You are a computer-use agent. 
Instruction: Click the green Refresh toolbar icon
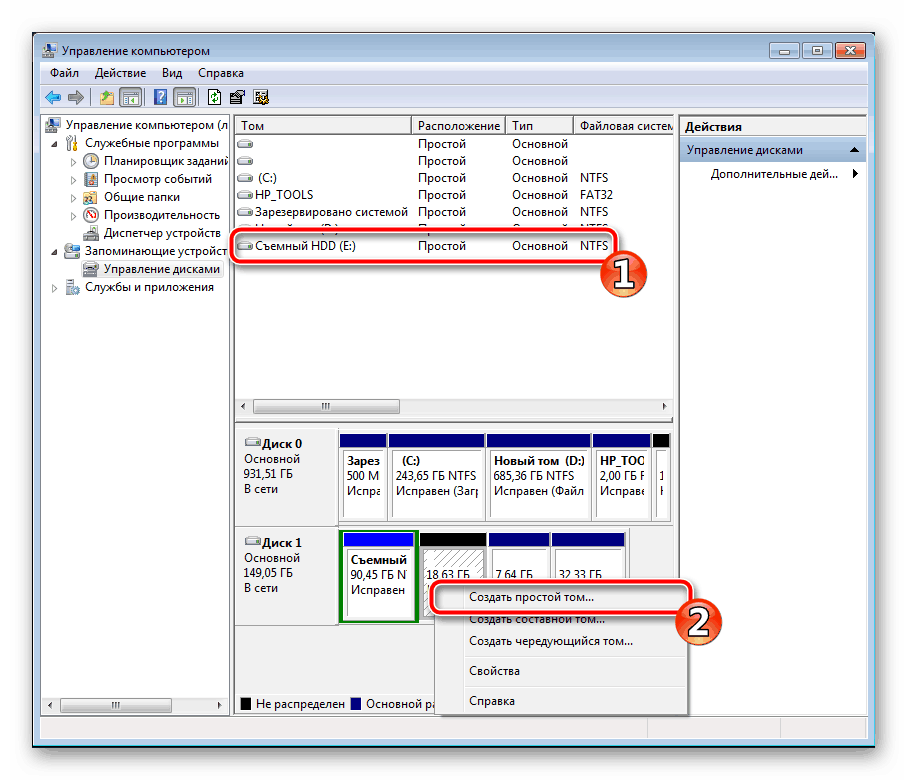click(214, 97)
